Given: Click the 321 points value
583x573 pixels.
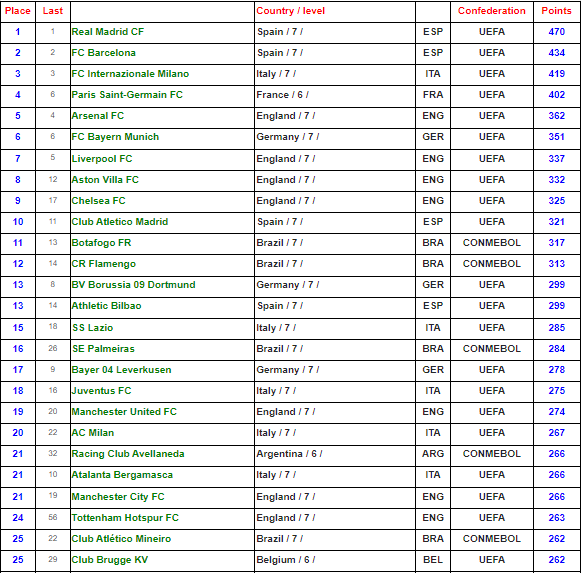Looking at the screenshot, I should [x=556, y=222].
